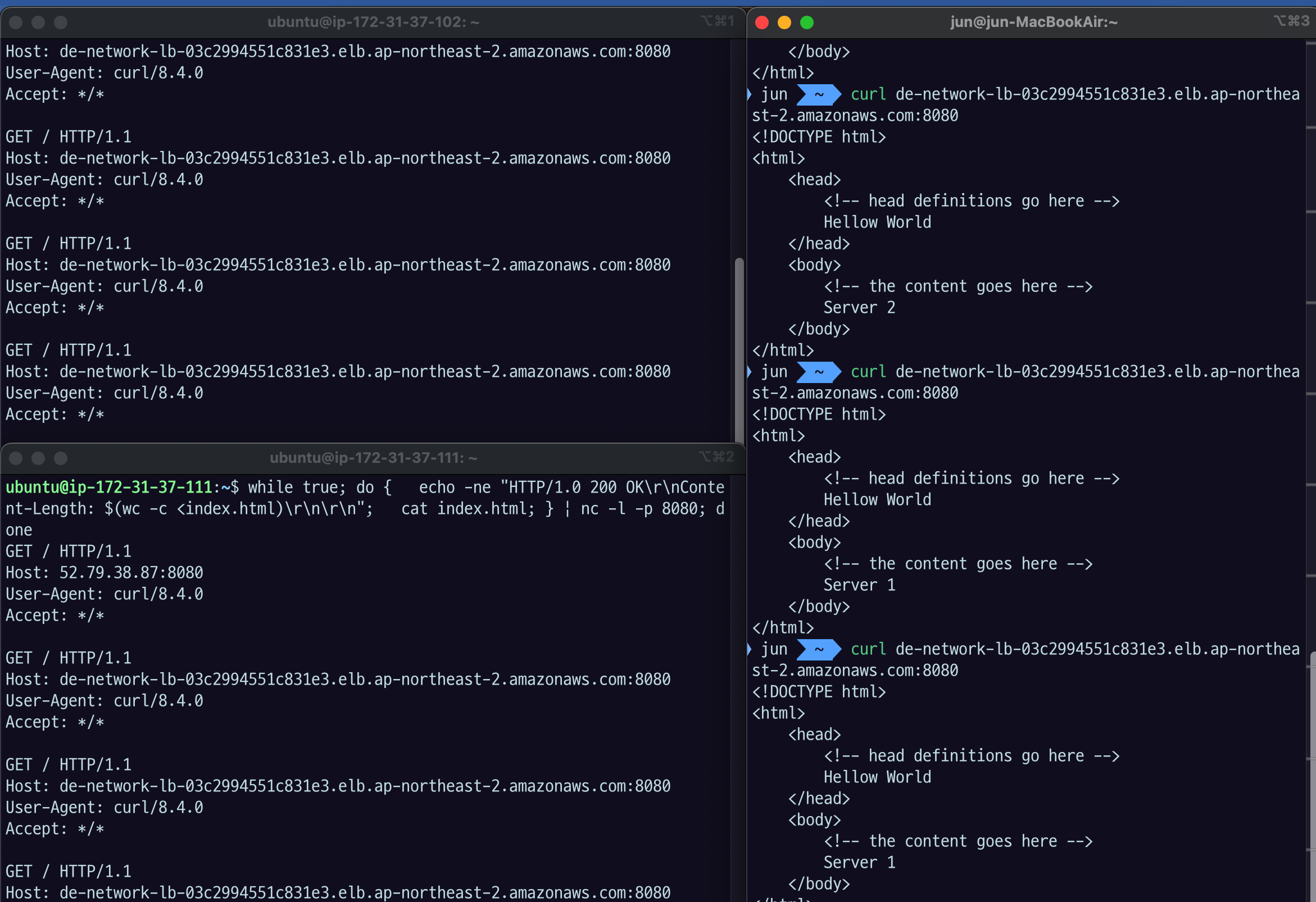
Task: Click the gray zoom button of ip-172-31-37-102 window
Action: [x=61, y=22]
